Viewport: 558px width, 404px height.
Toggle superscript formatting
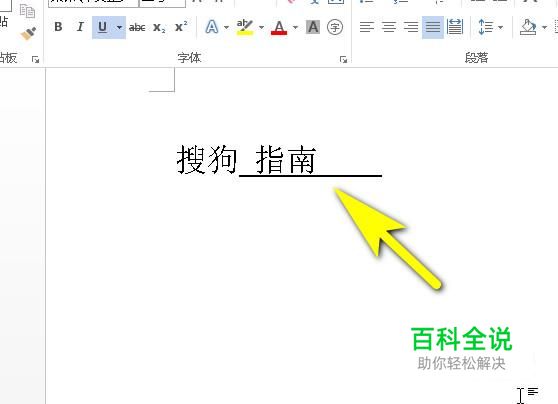coord(181,27)
